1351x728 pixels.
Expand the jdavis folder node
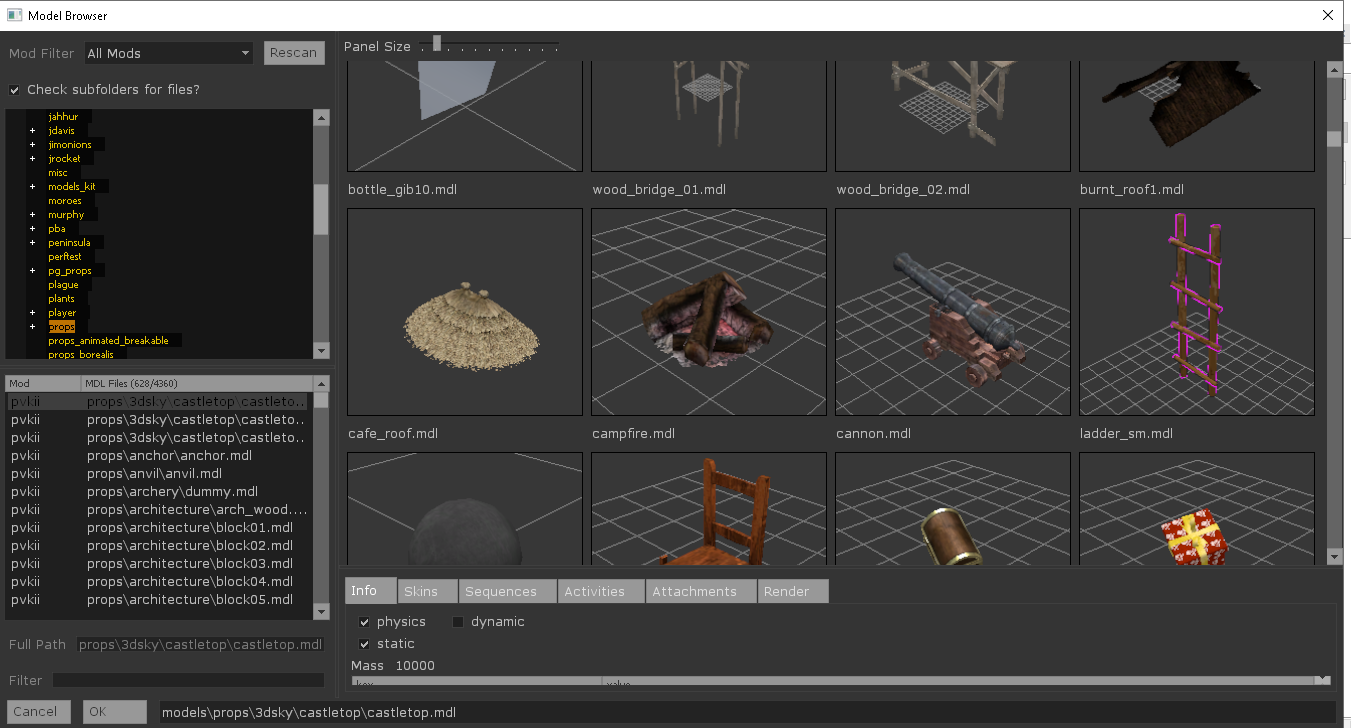32,131
